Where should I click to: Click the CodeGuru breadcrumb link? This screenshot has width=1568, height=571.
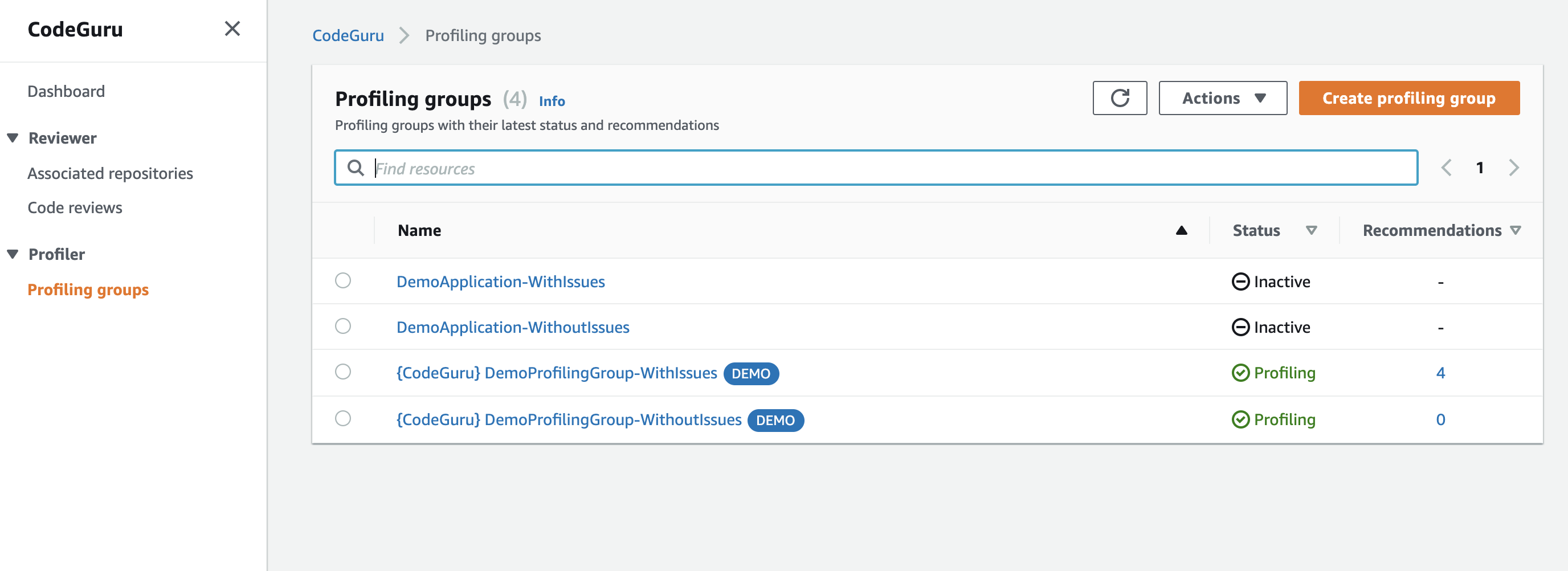tap(348, 35)
